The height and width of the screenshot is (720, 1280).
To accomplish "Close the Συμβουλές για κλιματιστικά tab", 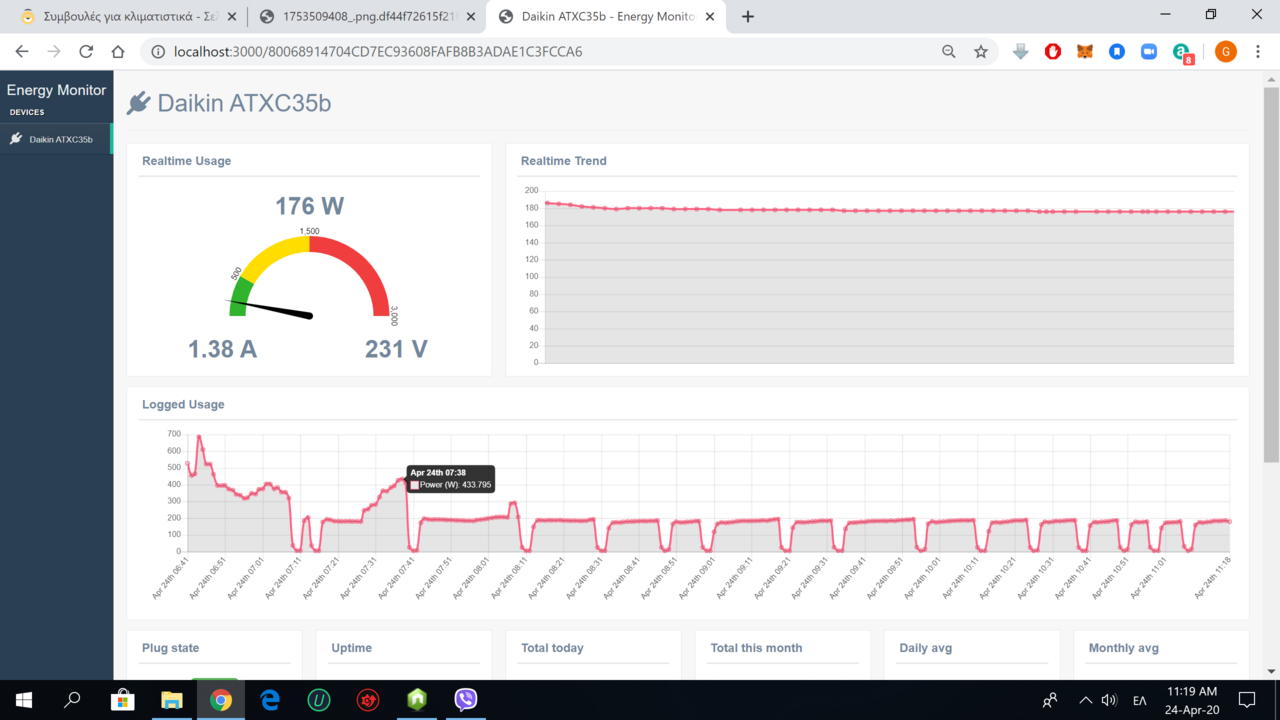I will coord(233,17).
